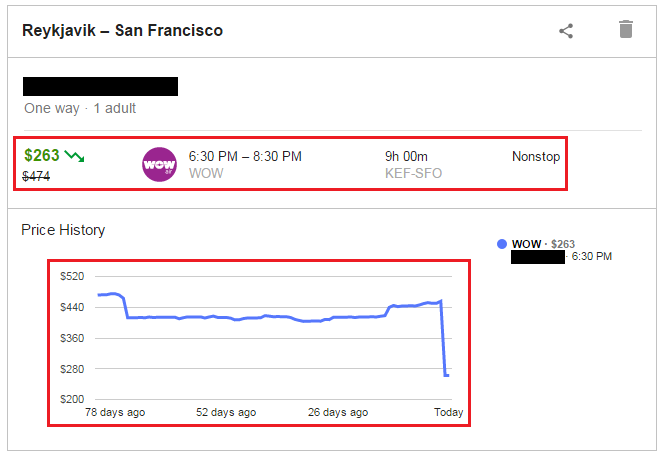The height and width of the screenshot is (457, 663).
Task: Click the WOW airline logo
Action: coord(159,164)
